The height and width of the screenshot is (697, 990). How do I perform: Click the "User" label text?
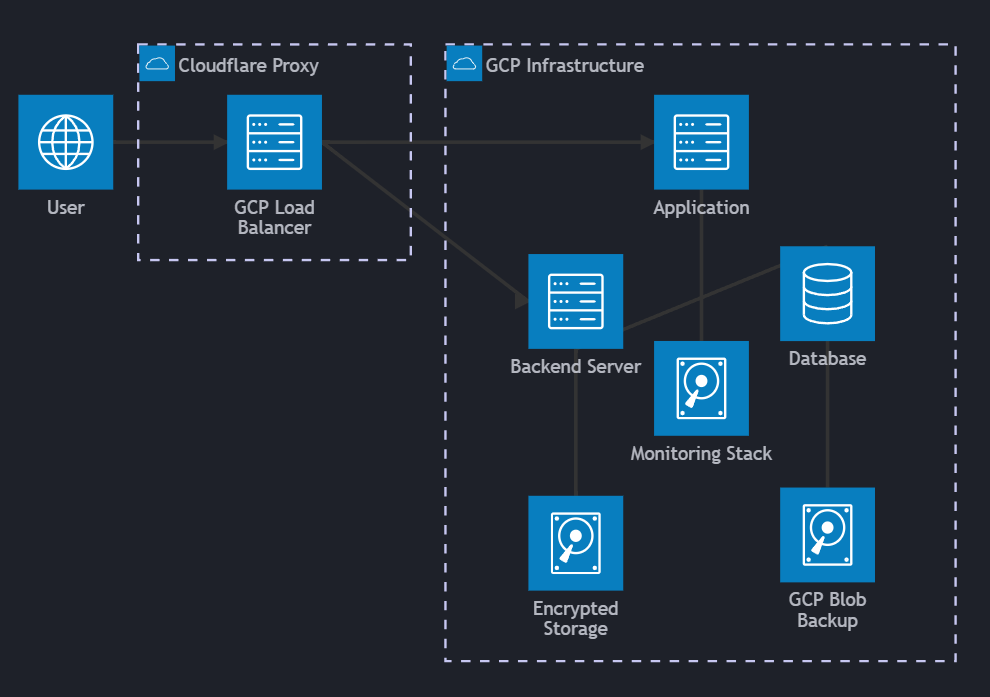point(66,208)
